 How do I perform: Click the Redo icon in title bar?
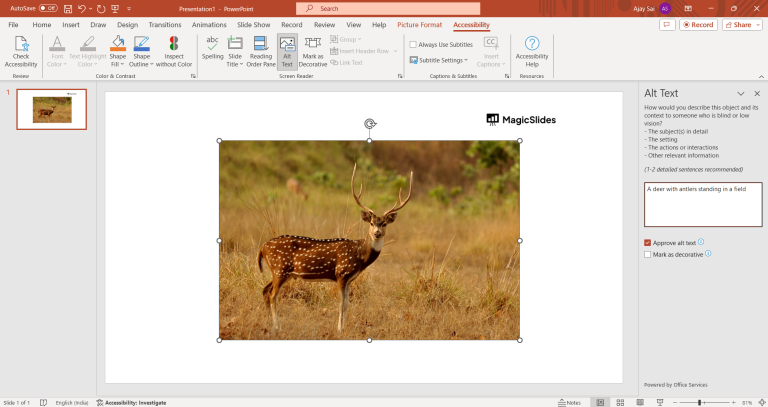point(101,9)
